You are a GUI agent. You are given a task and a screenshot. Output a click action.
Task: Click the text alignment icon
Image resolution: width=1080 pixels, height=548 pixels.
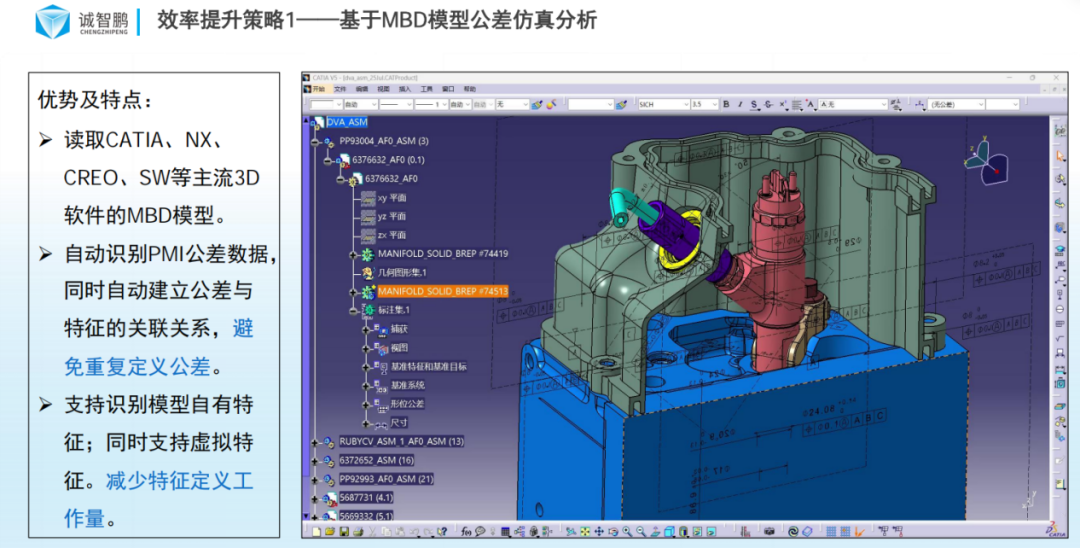tap(797, 105)
